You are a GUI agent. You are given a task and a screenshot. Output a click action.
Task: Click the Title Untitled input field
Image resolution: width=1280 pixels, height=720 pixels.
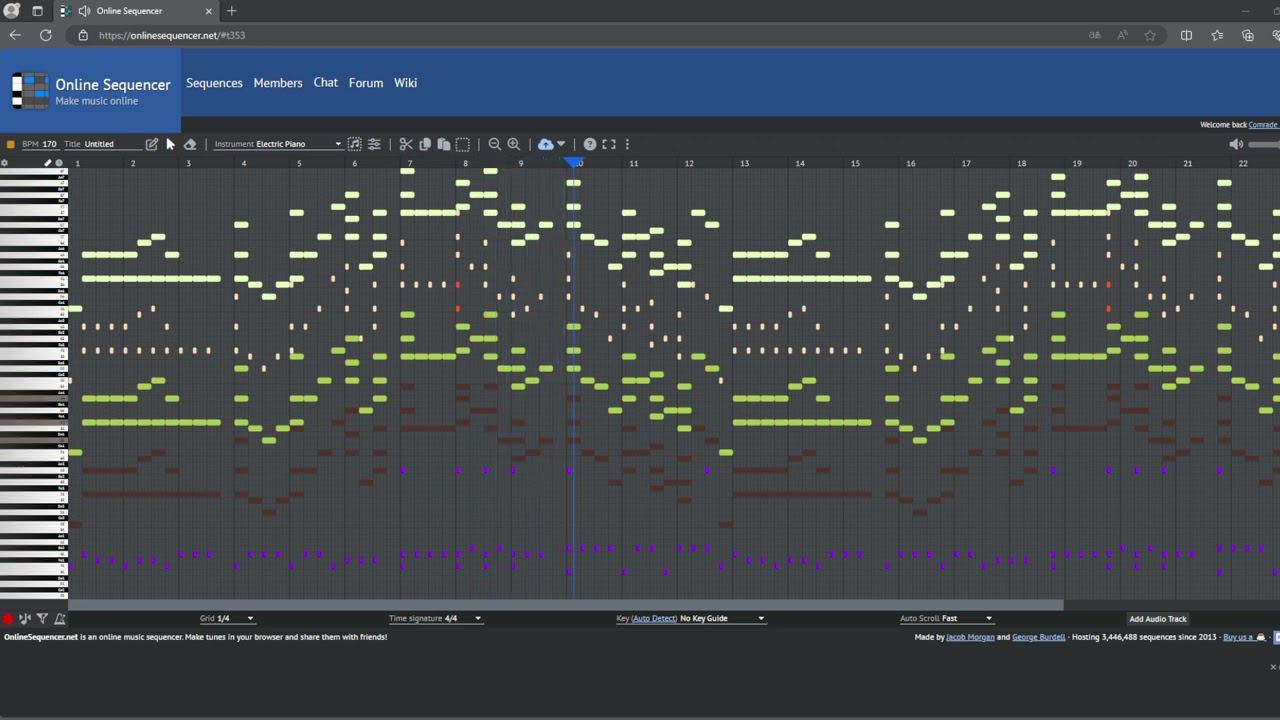pyautogui.click(x=112, y=144)
